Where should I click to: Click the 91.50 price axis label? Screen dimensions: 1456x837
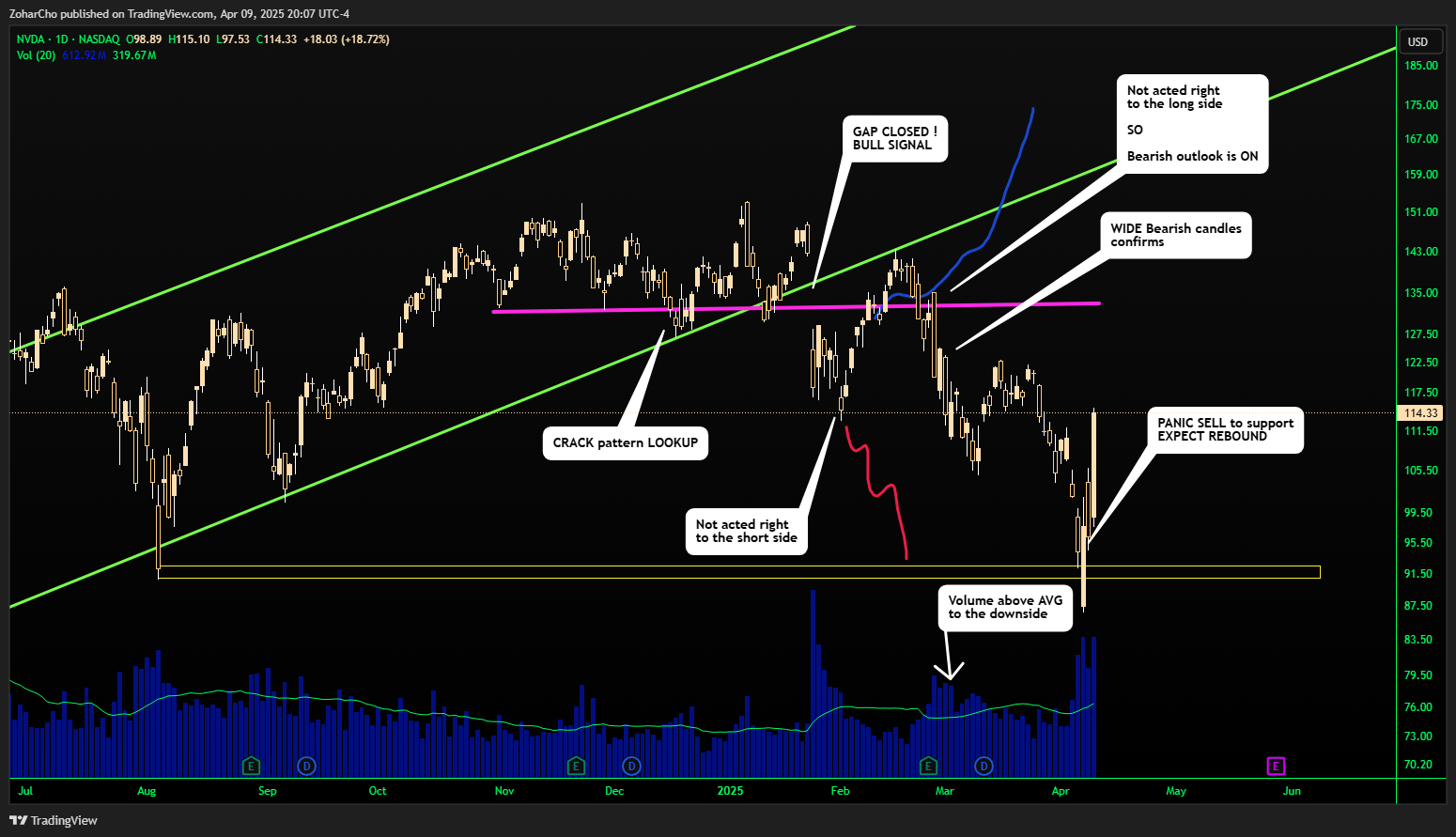pyautogui.click(x=1418, y=574)
